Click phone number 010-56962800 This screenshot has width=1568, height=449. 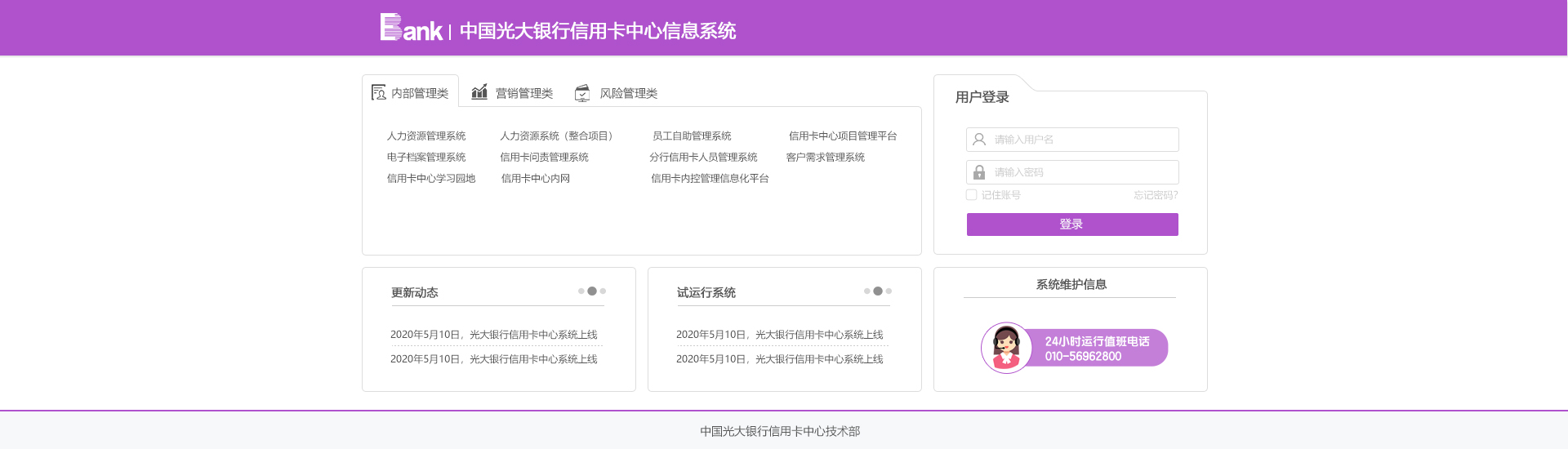click(1083, 357)
